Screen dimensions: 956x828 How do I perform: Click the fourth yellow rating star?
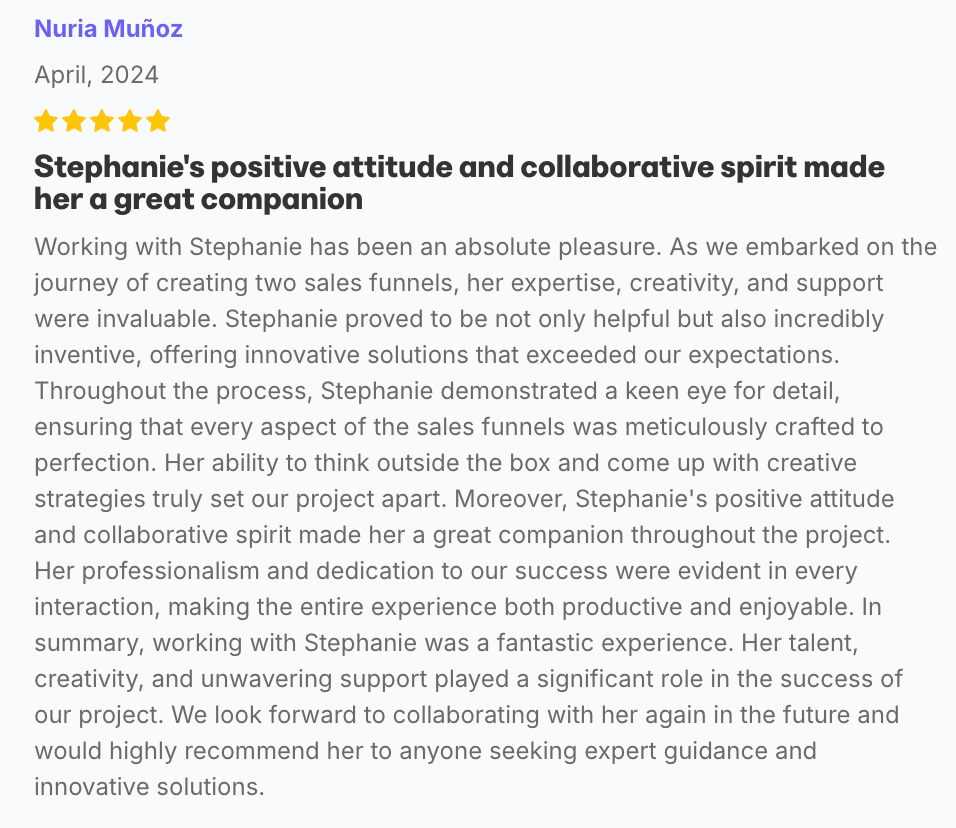point(130,121)
